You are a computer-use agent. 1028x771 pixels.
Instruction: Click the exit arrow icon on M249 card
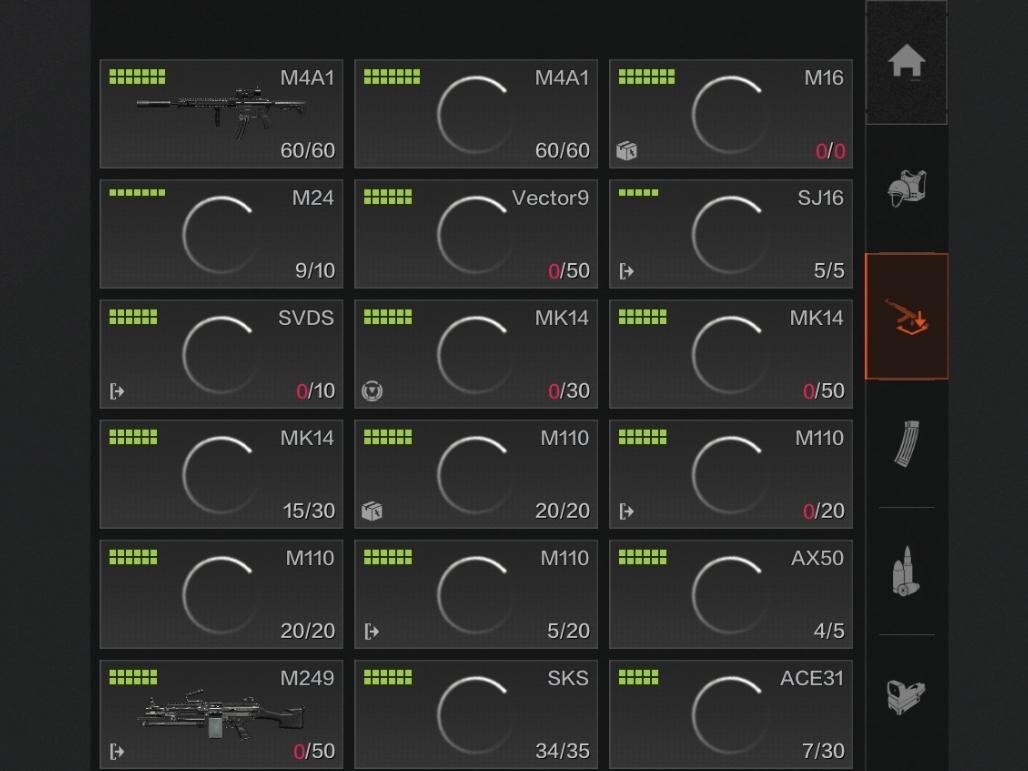pos(117,751)
